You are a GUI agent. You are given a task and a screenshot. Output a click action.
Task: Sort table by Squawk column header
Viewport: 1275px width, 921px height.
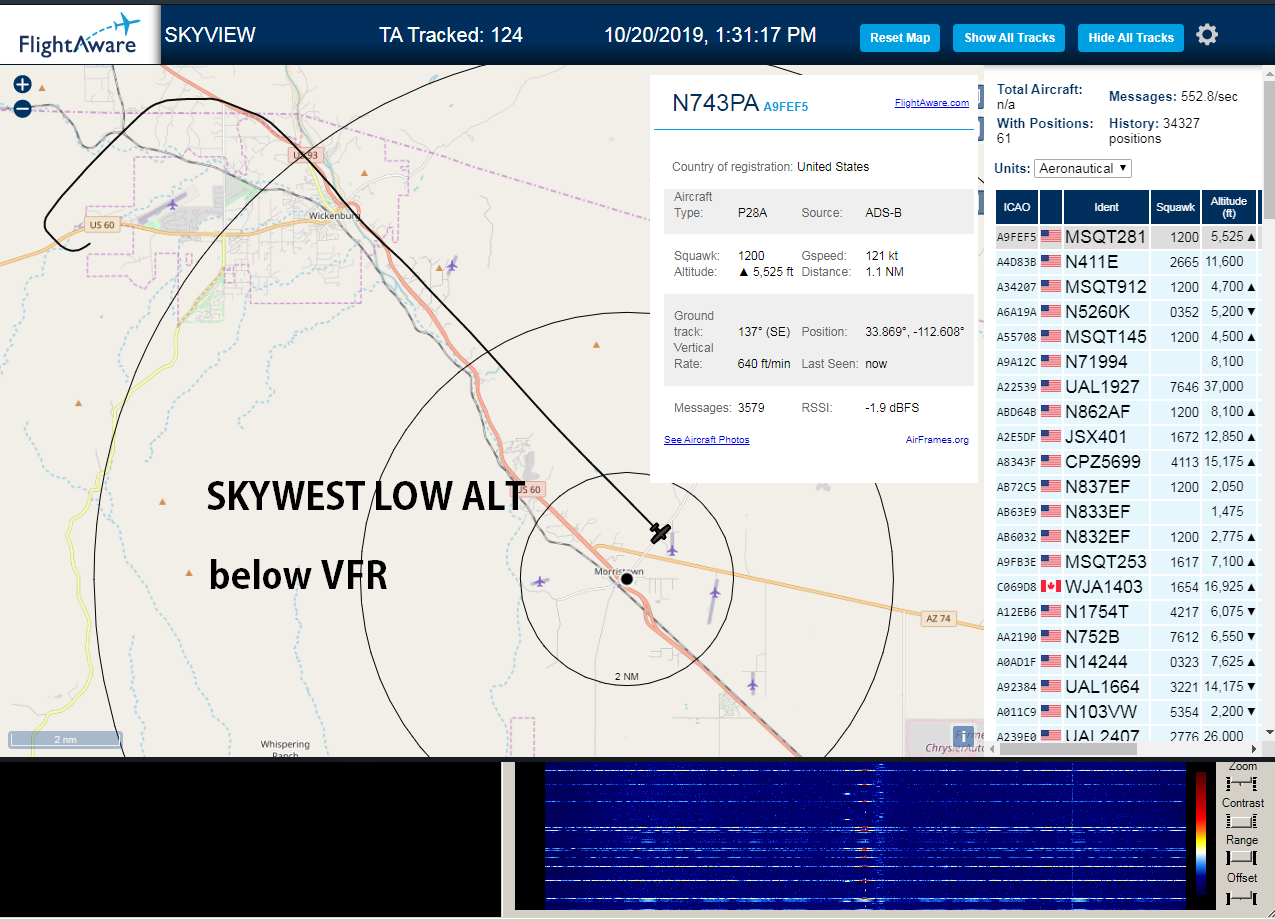(1175, 207)
